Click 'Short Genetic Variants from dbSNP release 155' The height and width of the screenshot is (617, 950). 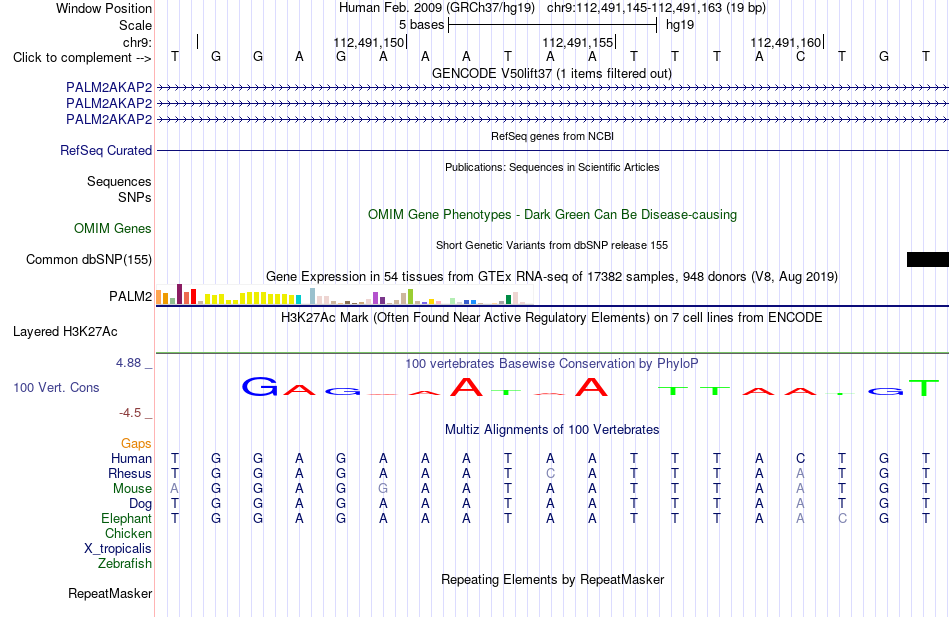point(552,245)
